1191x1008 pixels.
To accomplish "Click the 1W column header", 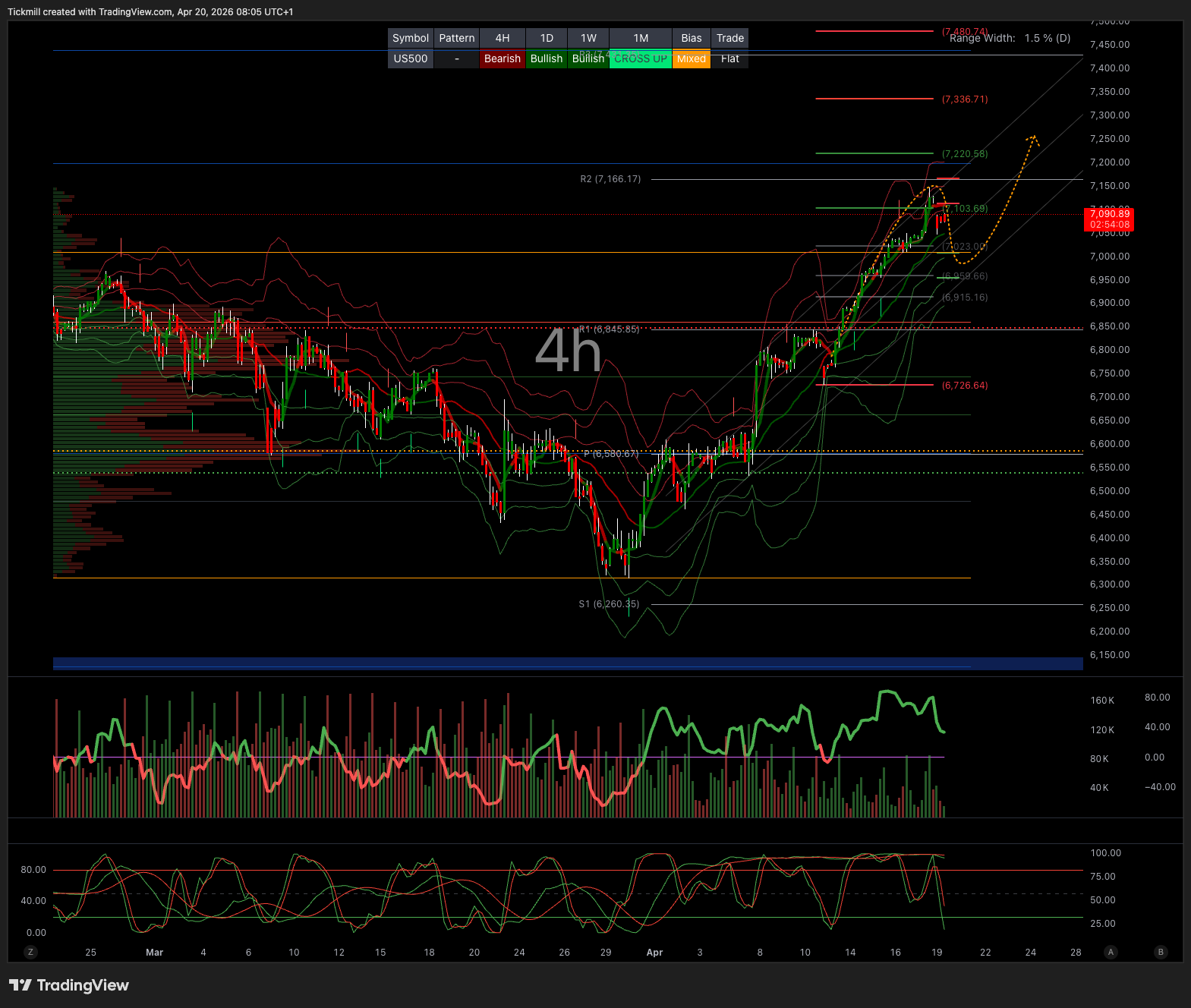I will [588, 38].
